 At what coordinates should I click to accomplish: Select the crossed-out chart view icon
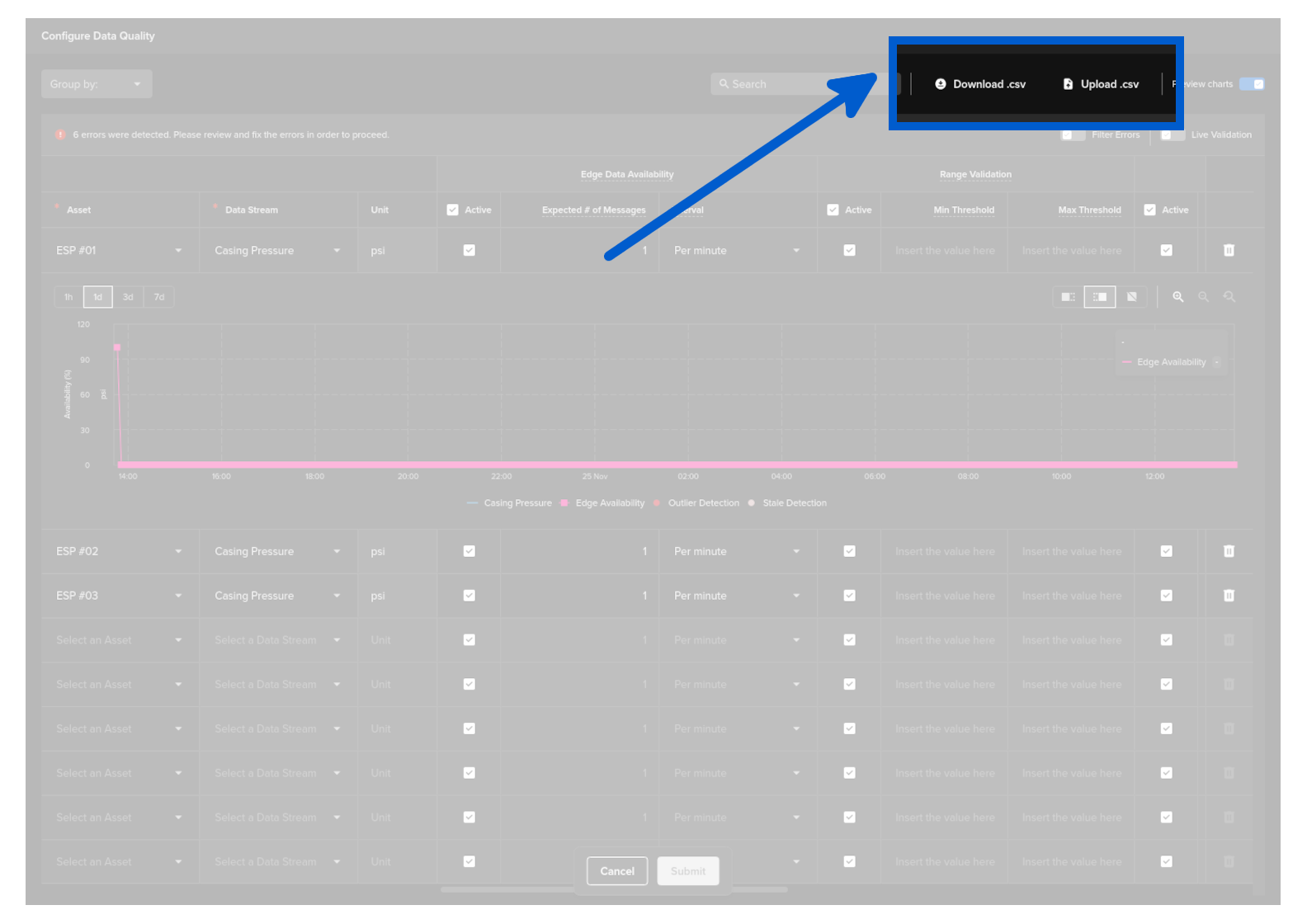[x=1132, y=297]
